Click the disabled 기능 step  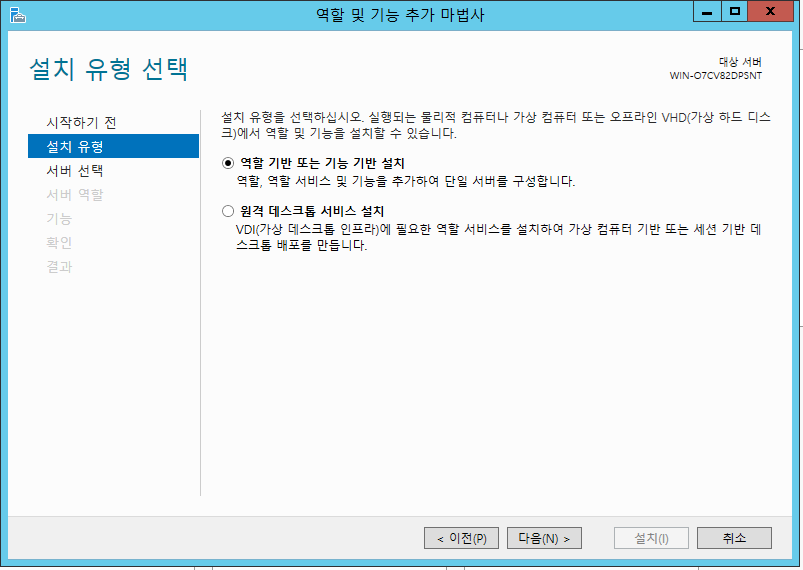tap(59, 219)
